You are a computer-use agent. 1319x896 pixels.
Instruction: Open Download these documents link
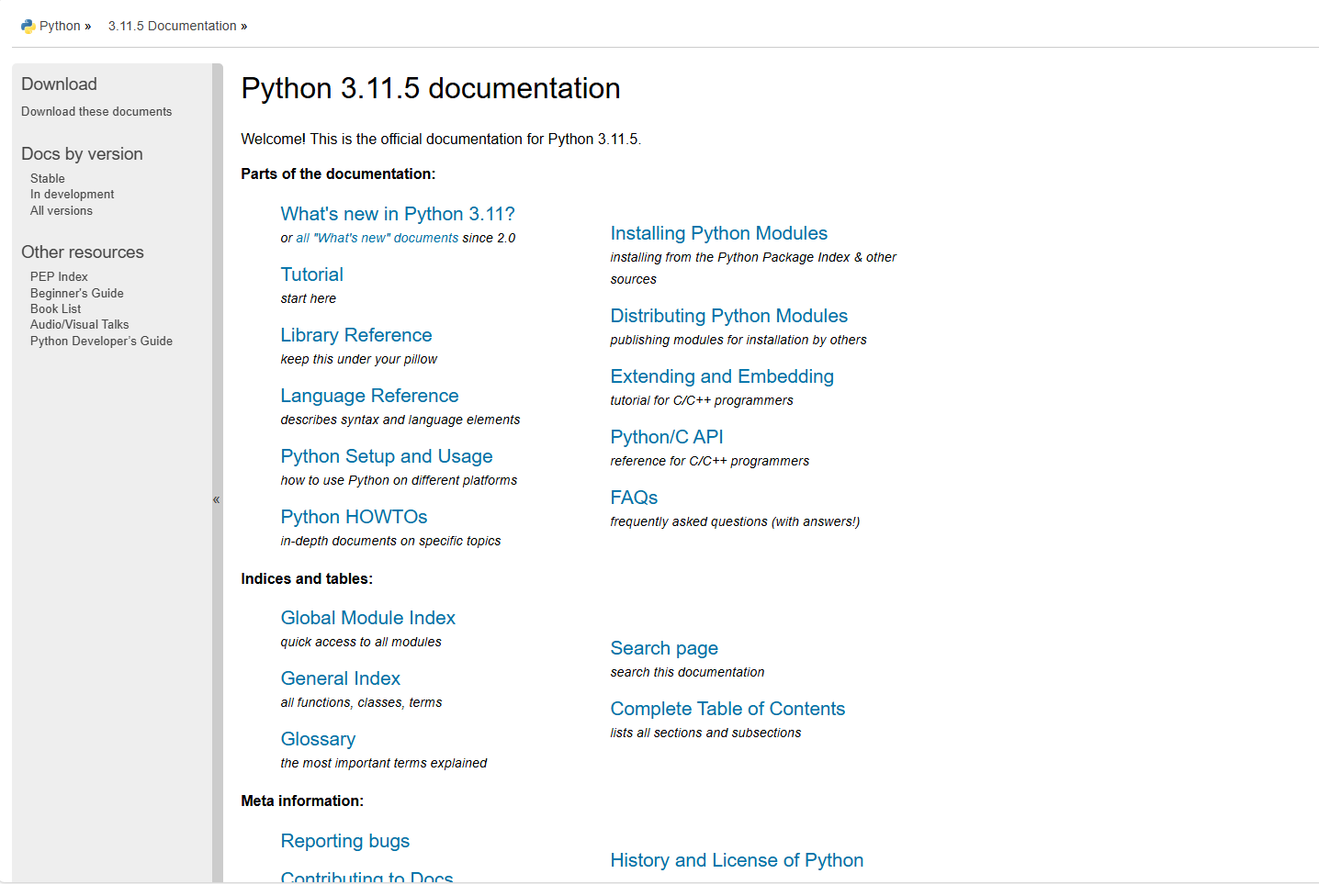tap(96, 111)
